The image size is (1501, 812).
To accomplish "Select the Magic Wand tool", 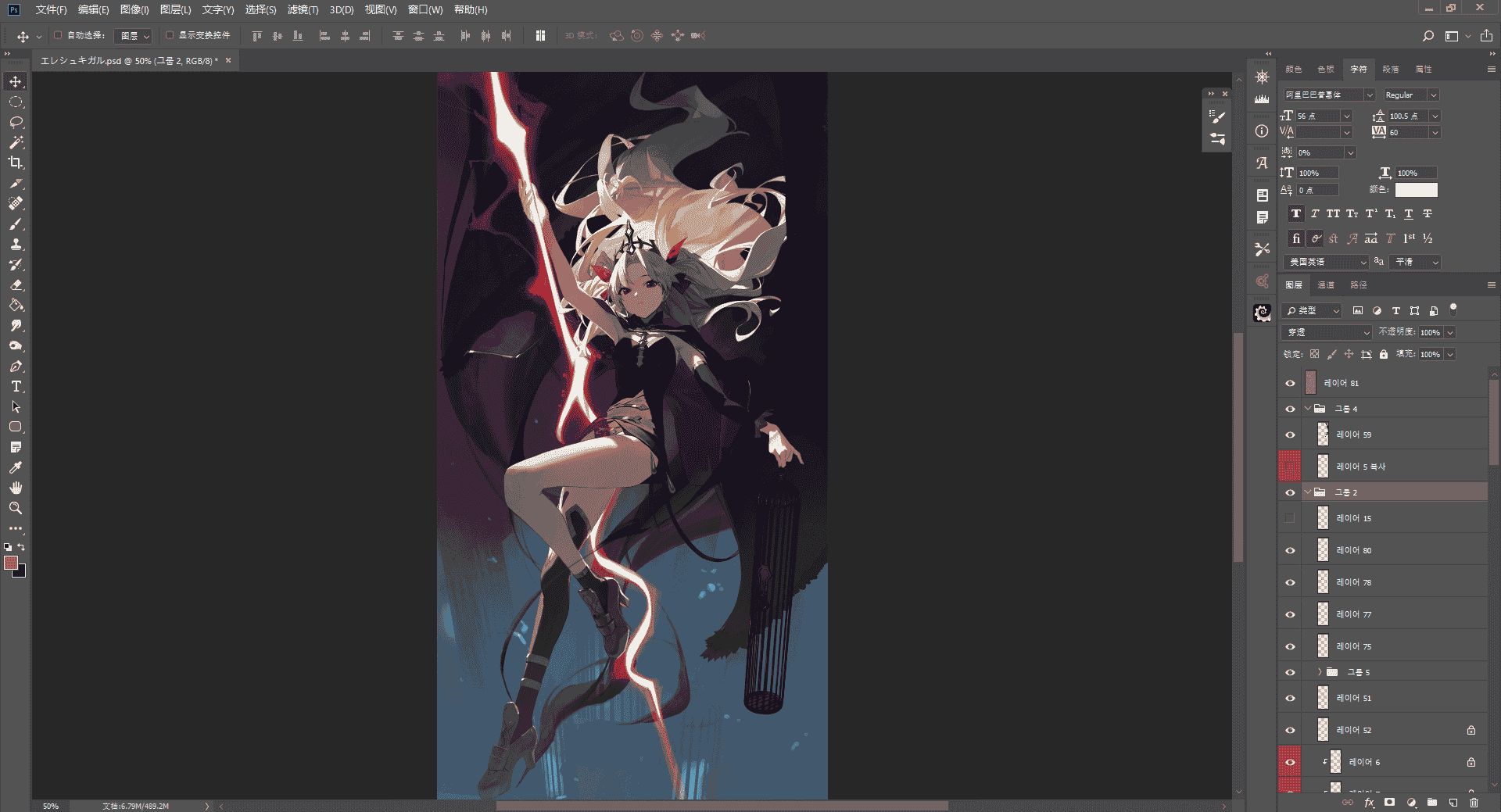I will click(x=16, y=142).
